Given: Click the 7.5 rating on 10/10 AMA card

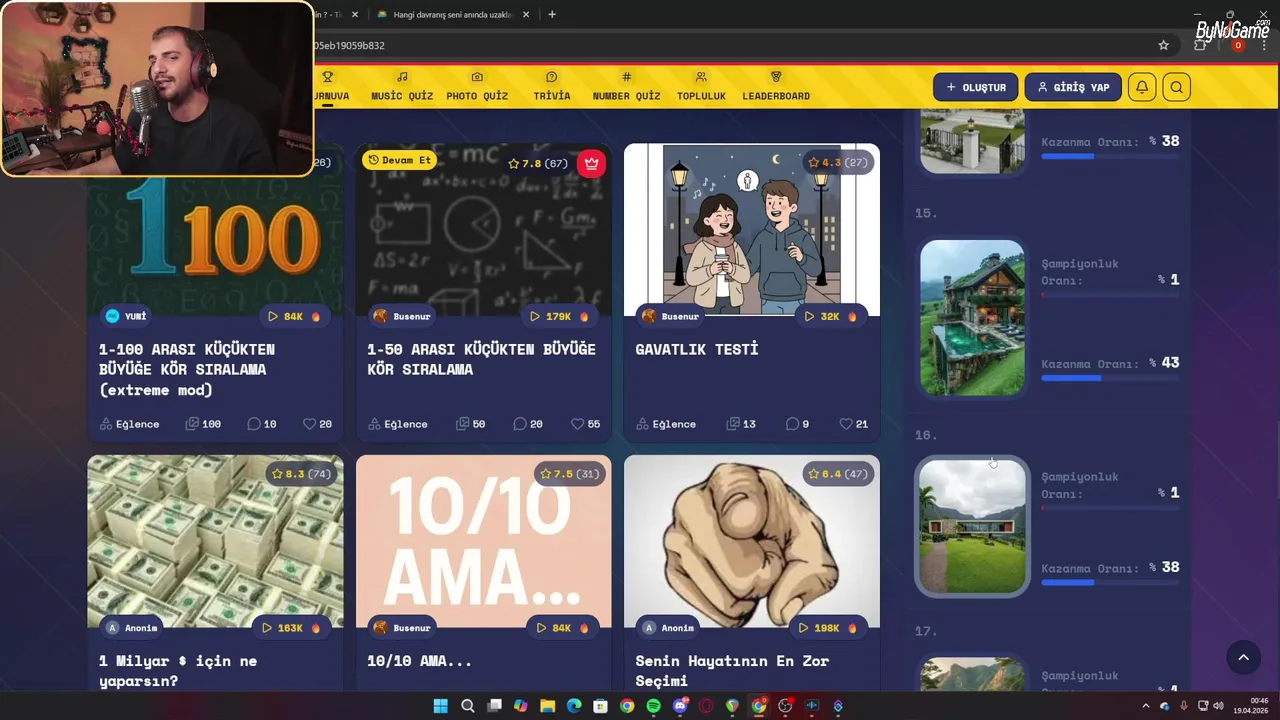Looking at the screenshot, I should tap(569, 473).
